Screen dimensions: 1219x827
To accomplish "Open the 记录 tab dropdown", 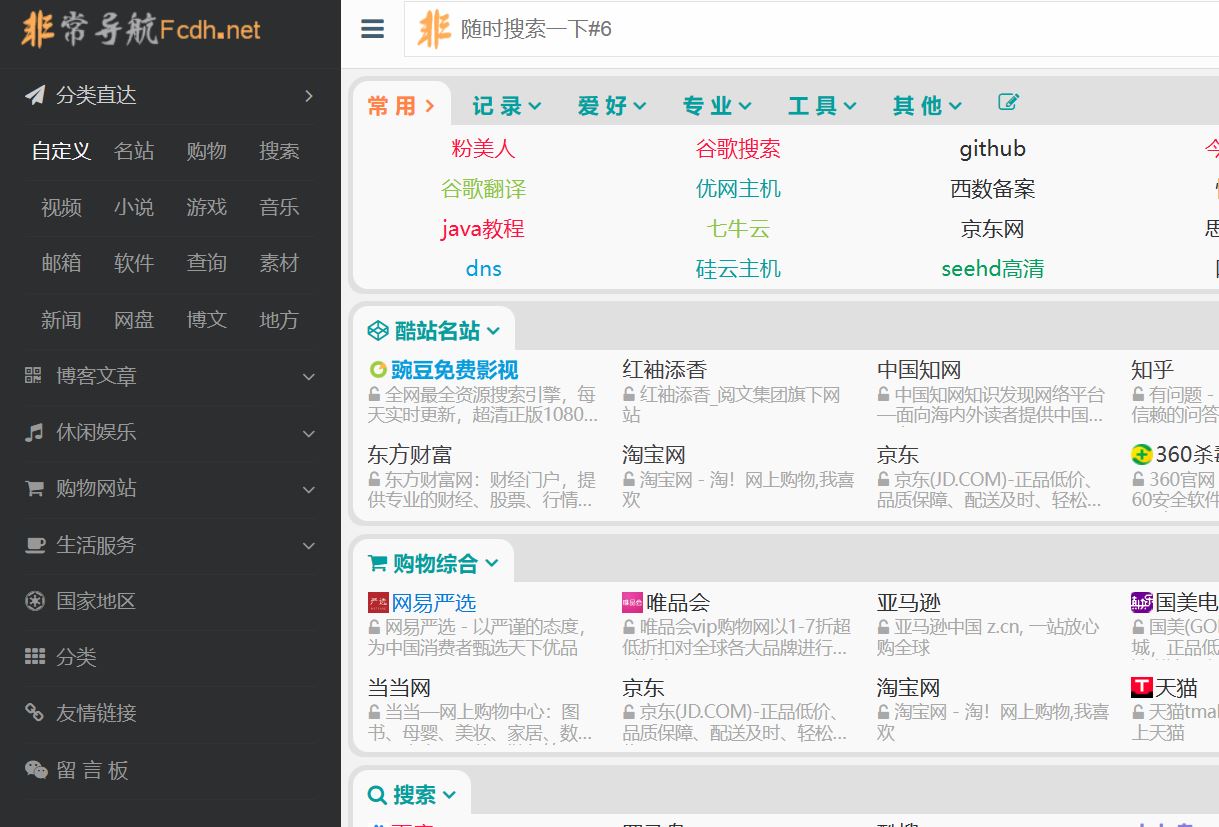I will (507, 105).
